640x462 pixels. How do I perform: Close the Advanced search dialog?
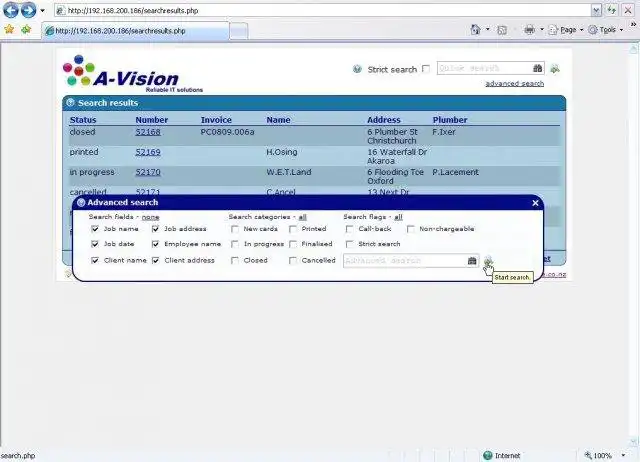pyautogui.click(x=535, y=203)
